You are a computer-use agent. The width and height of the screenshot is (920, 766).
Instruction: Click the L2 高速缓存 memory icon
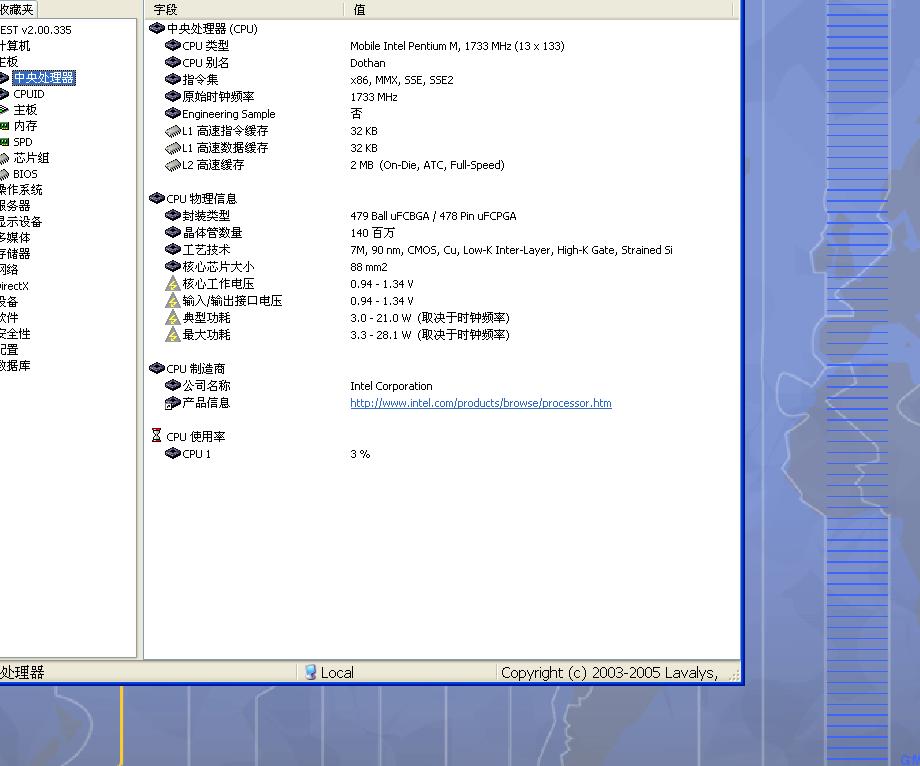click(x=172, y=165)
